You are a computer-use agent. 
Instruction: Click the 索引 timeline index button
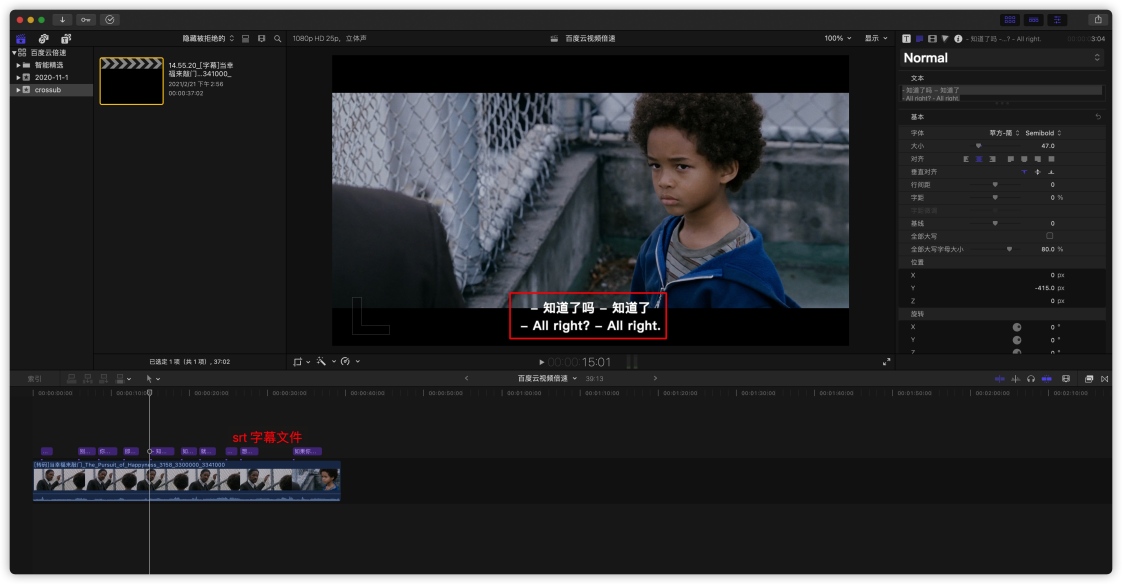34,379
